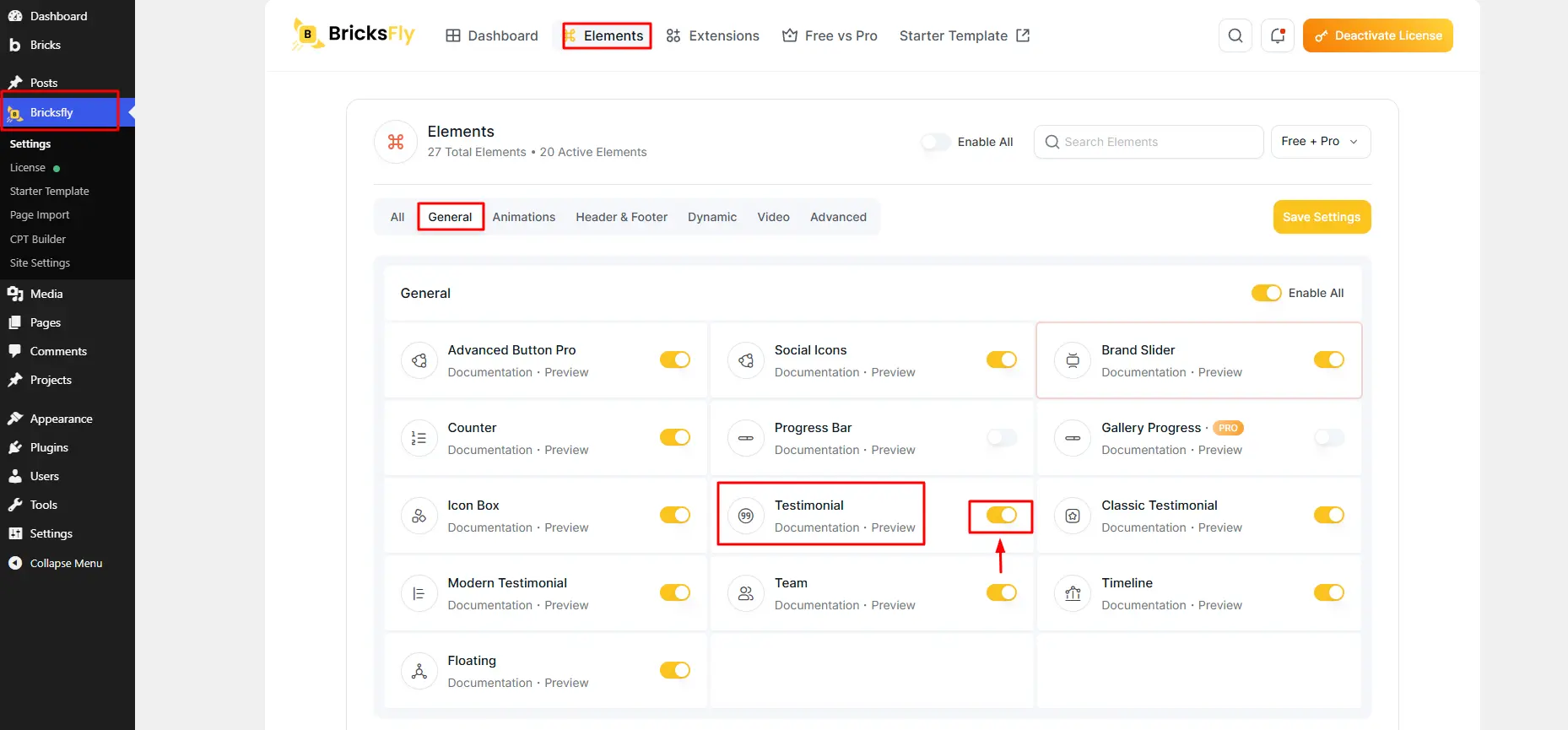The width and height of the screenshot is (1568, 730).
Task: Click the Collapse Menu arrow icon
Action: coord(15,563)
